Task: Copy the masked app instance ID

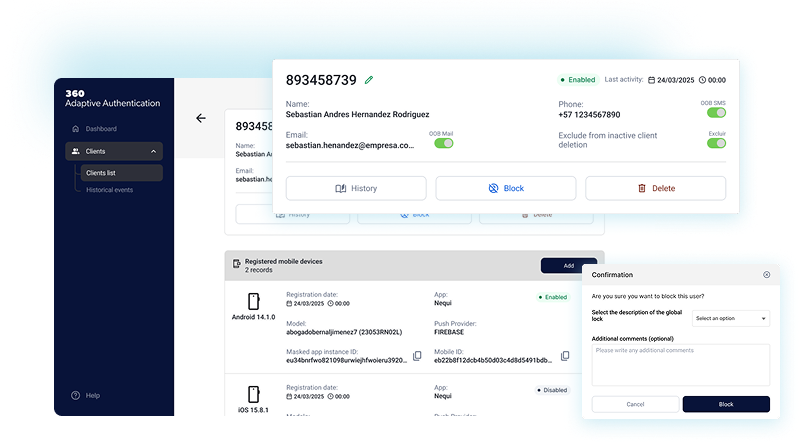Action: pyautogui.click(x=417, y=358)
